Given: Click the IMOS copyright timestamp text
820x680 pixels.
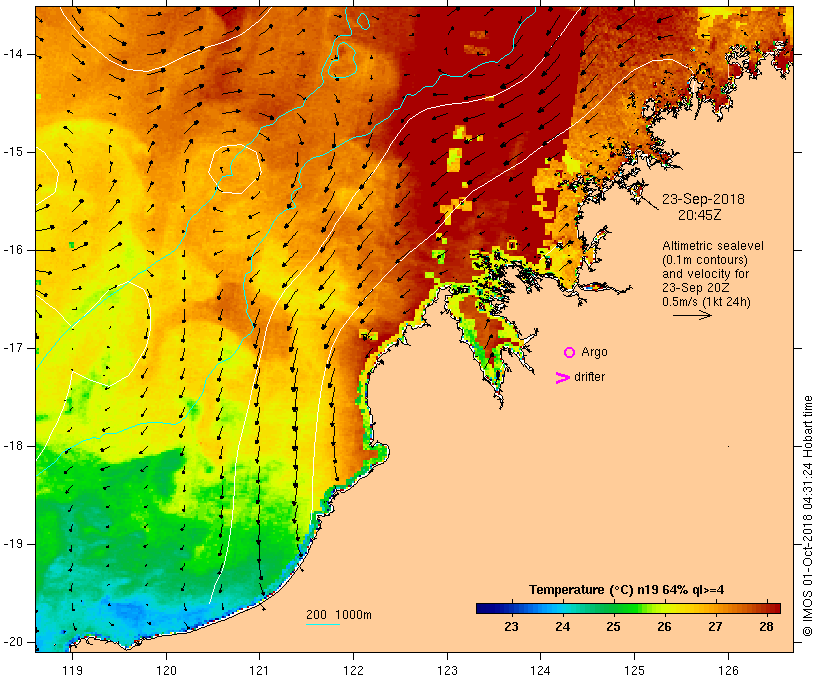Looking at the screenshot, I should 808,516.
